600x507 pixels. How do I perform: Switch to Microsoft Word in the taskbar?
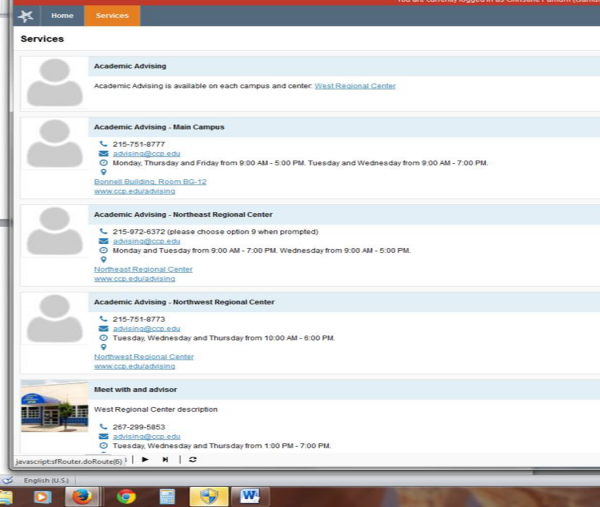pyautogui.click(x=250, y=497)
